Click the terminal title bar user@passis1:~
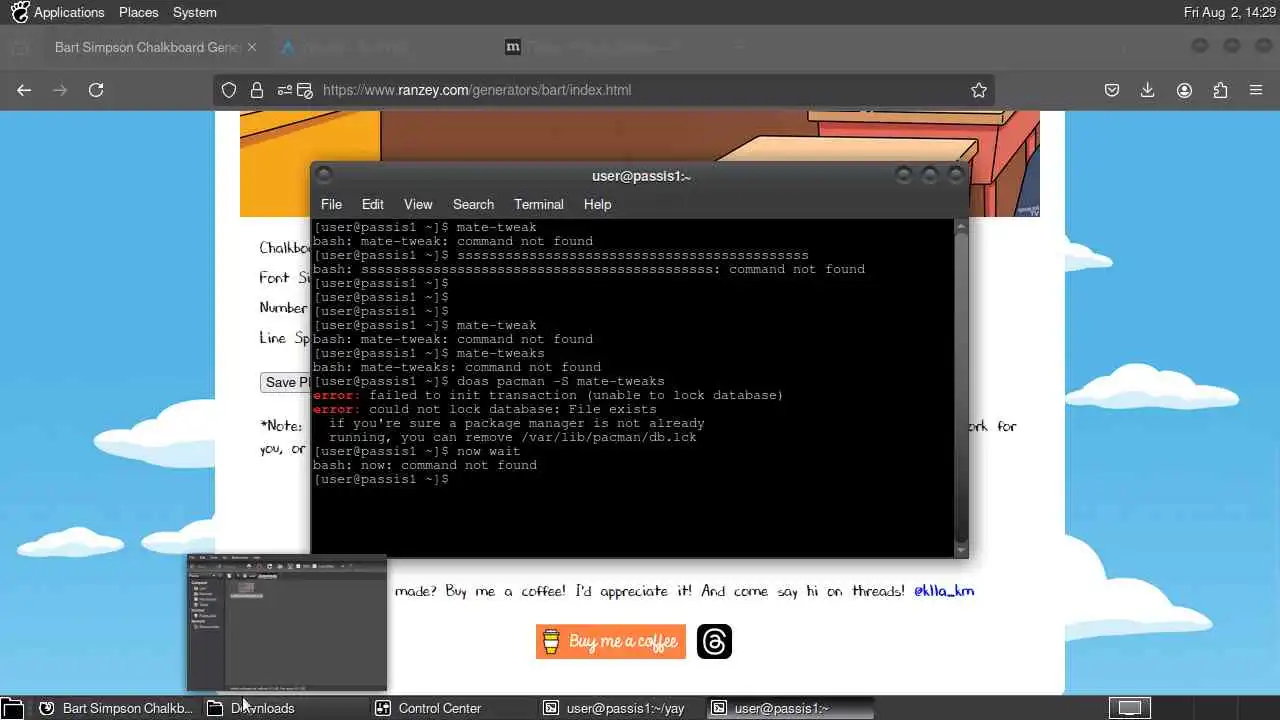1280x720 pixels. click(641, 176)
